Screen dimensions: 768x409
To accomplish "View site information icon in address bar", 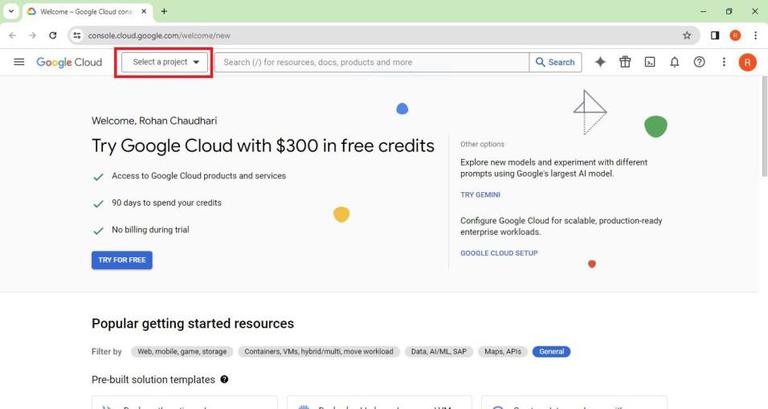I will (77, 35).
